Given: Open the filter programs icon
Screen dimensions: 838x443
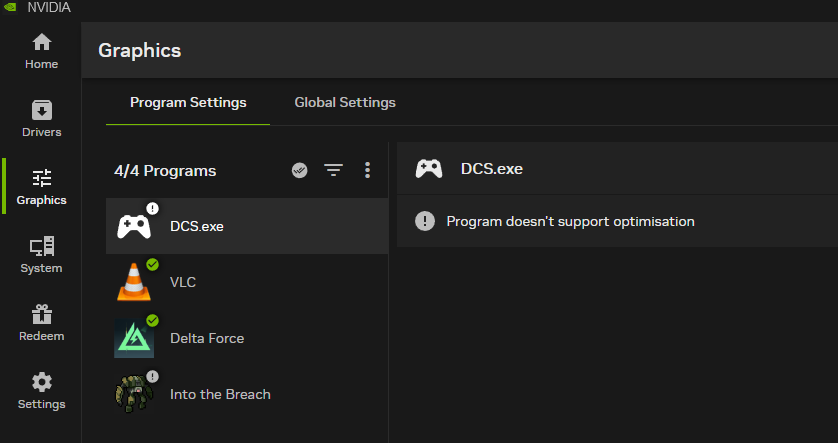Looking at the screenshot, I should pos(333,170).
